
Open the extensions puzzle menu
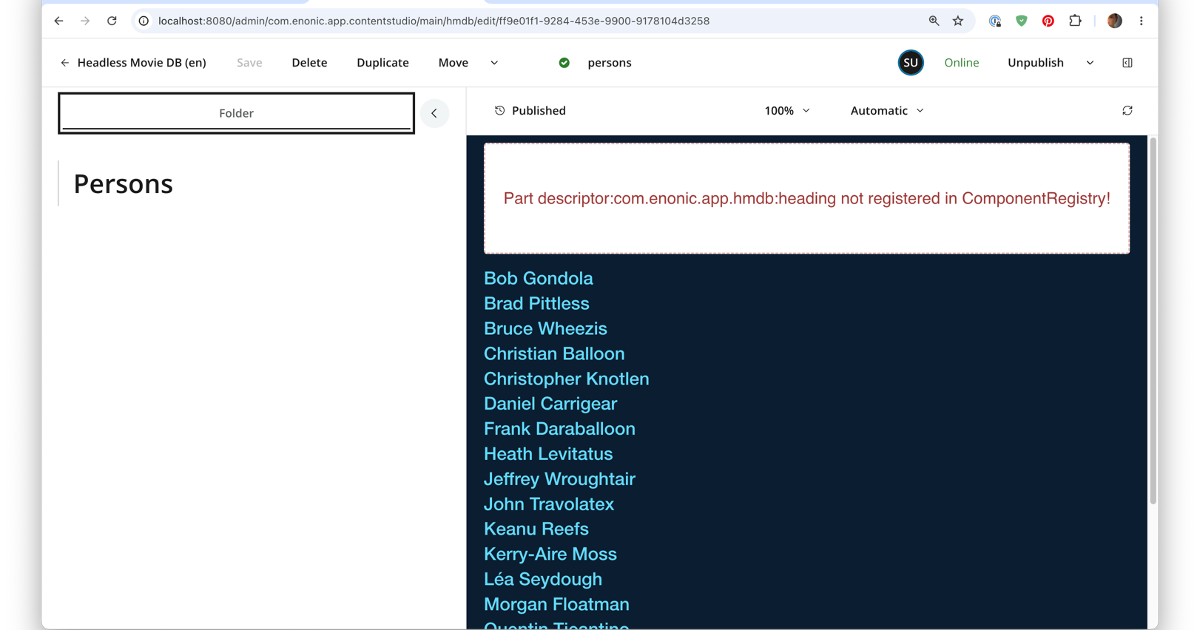pyautogui.click(x=1075, y=20)
